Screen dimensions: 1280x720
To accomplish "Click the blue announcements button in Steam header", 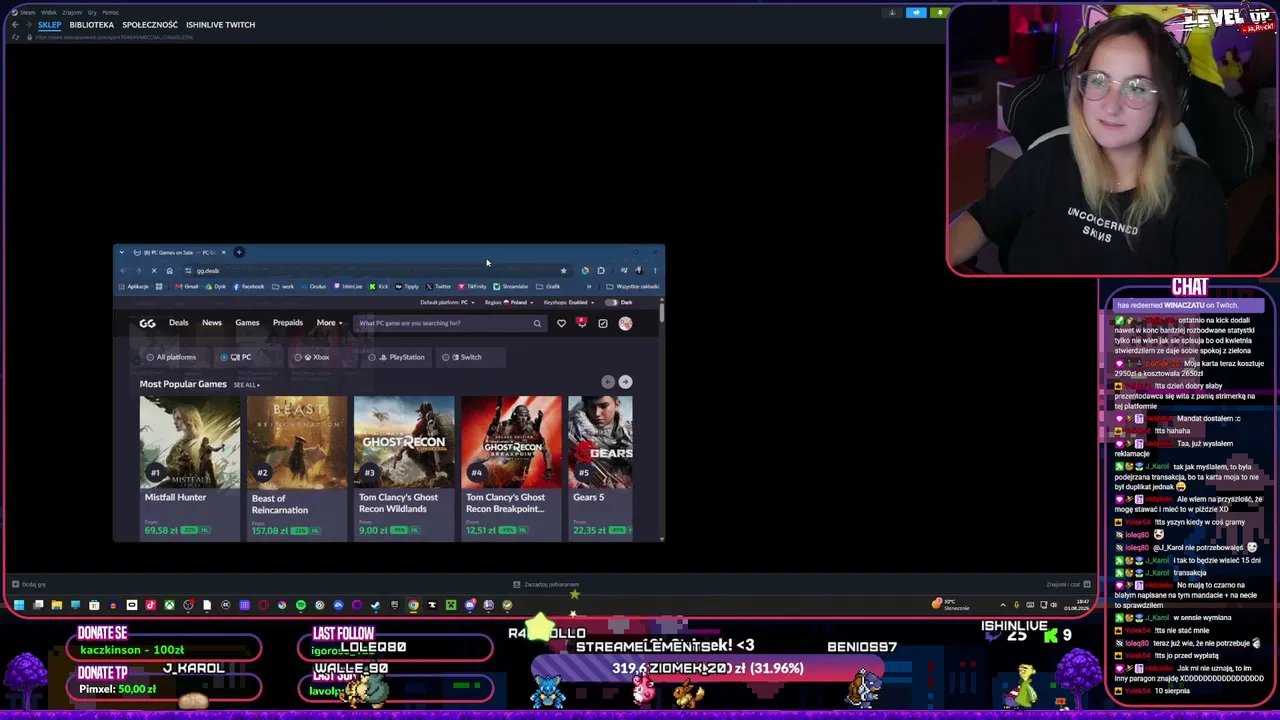I will click(x=916, y=13).
